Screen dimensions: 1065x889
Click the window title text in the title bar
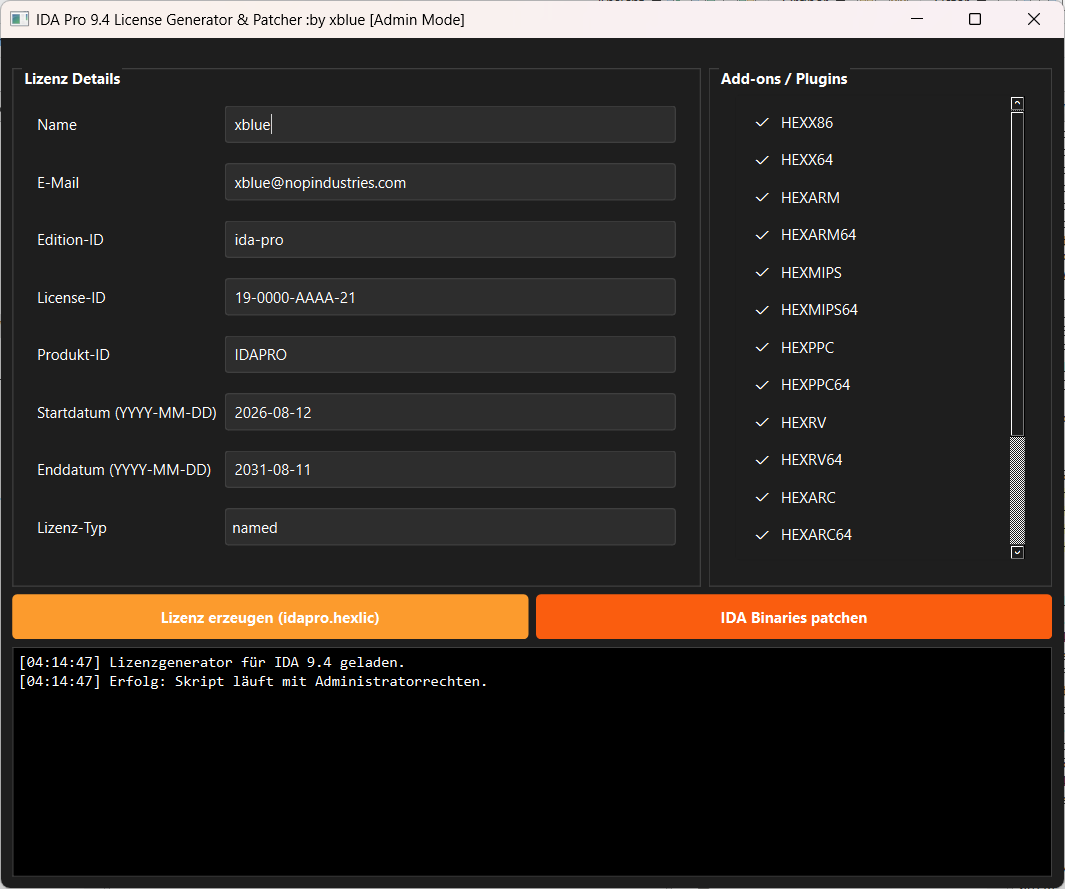point(250,20)
